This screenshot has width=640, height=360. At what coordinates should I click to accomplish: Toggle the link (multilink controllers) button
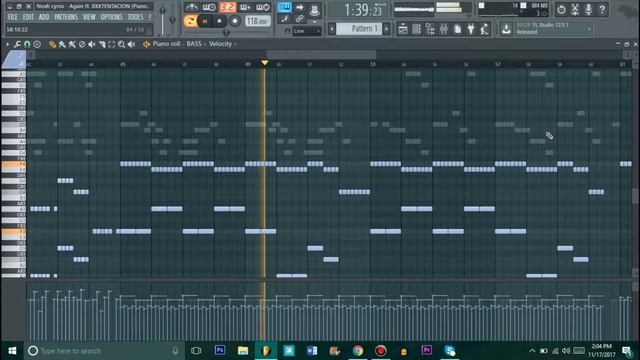[x=300, y=19]
